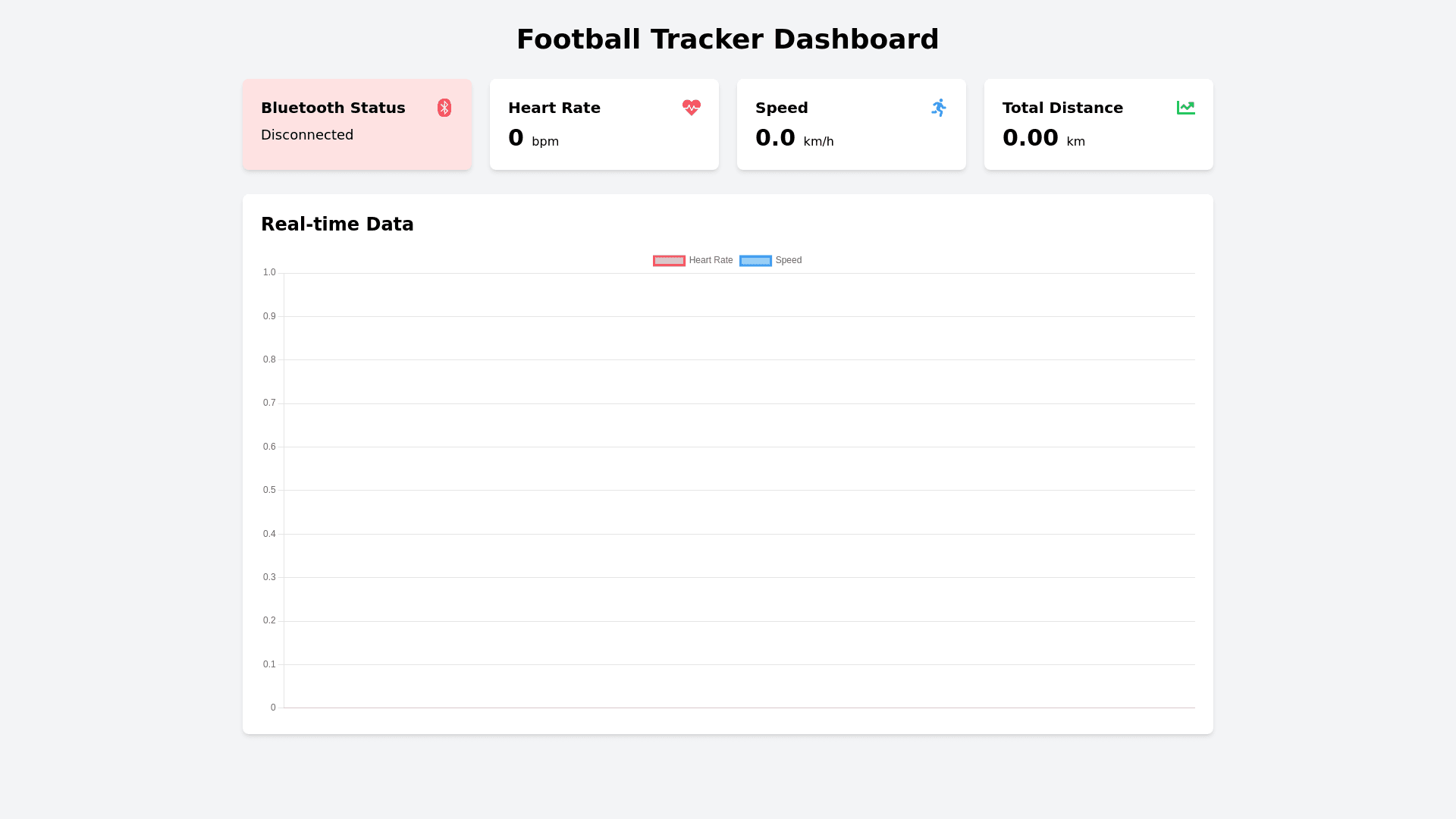Click the red heartbeat icon
This screenshot has width=1456, height=819.
[691, 108]
